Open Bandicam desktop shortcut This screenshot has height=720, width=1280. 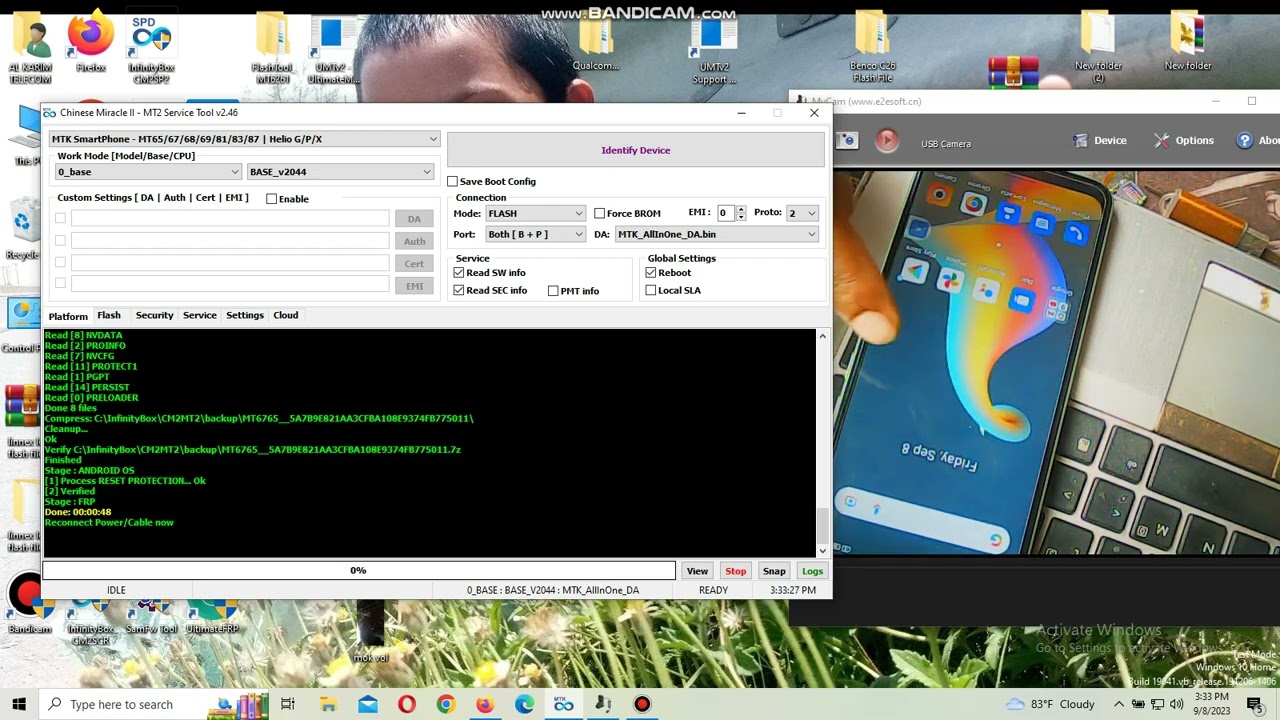(29, 603)
